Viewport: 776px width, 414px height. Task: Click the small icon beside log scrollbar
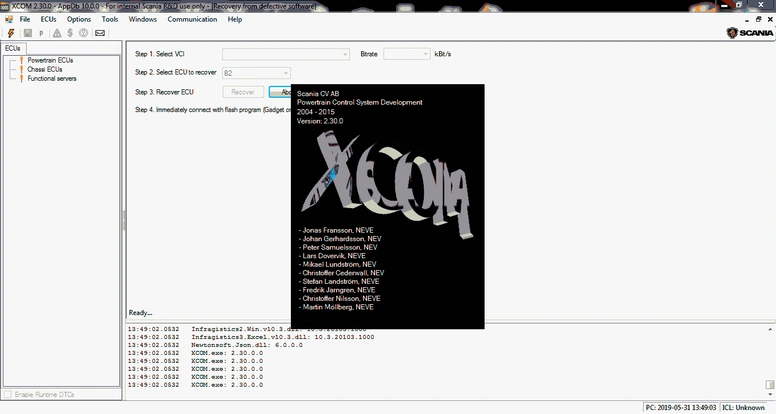[770, 384]
